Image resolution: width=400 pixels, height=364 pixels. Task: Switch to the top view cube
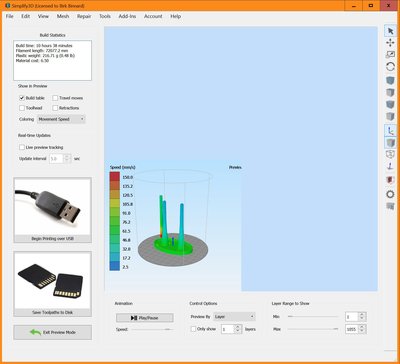click(390, 92)
